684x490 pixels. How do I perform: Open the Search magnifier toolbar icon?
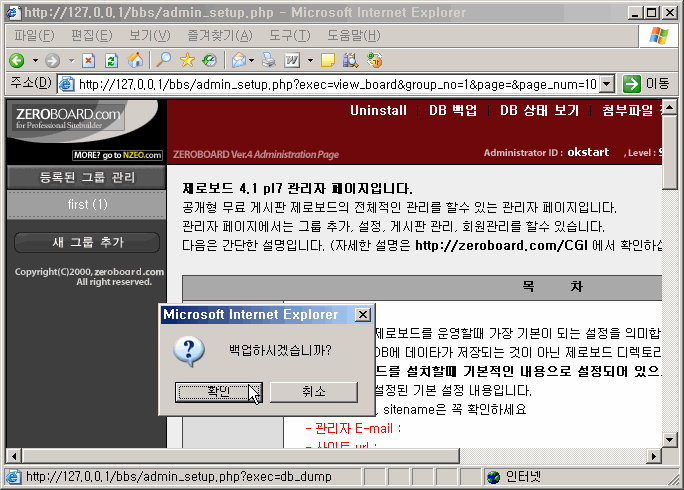(x=164, y=60)
